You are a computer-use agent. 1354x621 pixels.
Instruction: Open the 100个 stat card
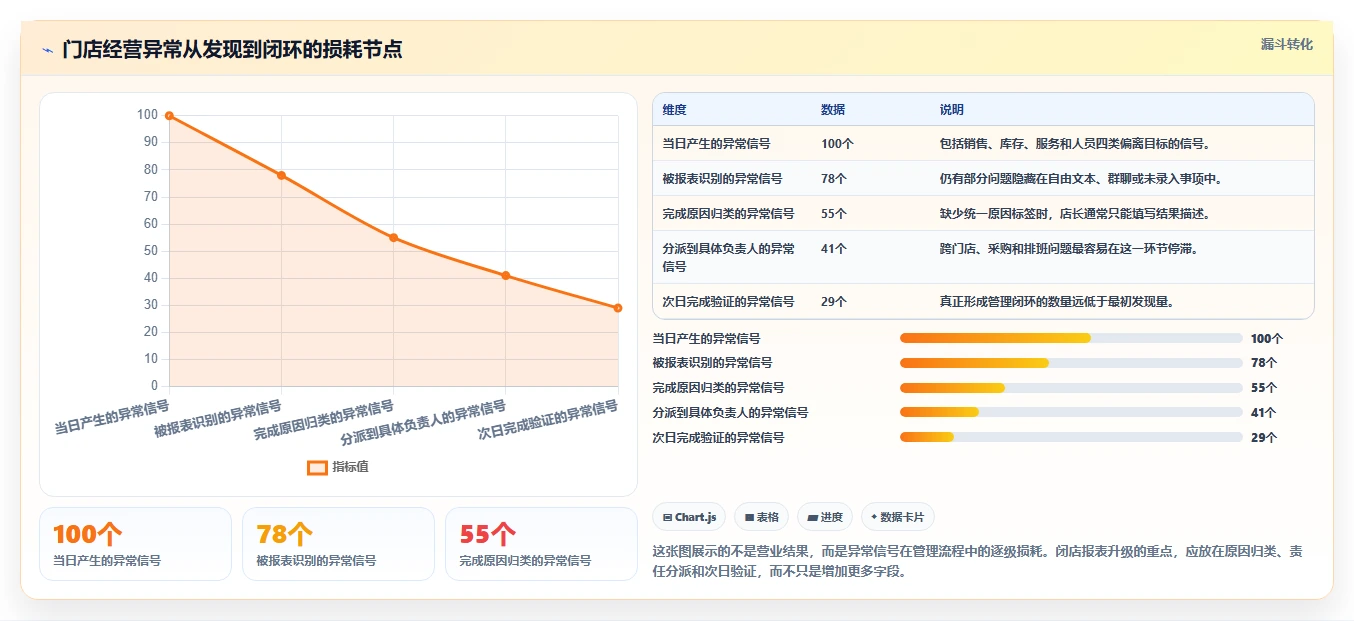click(135, 544)
